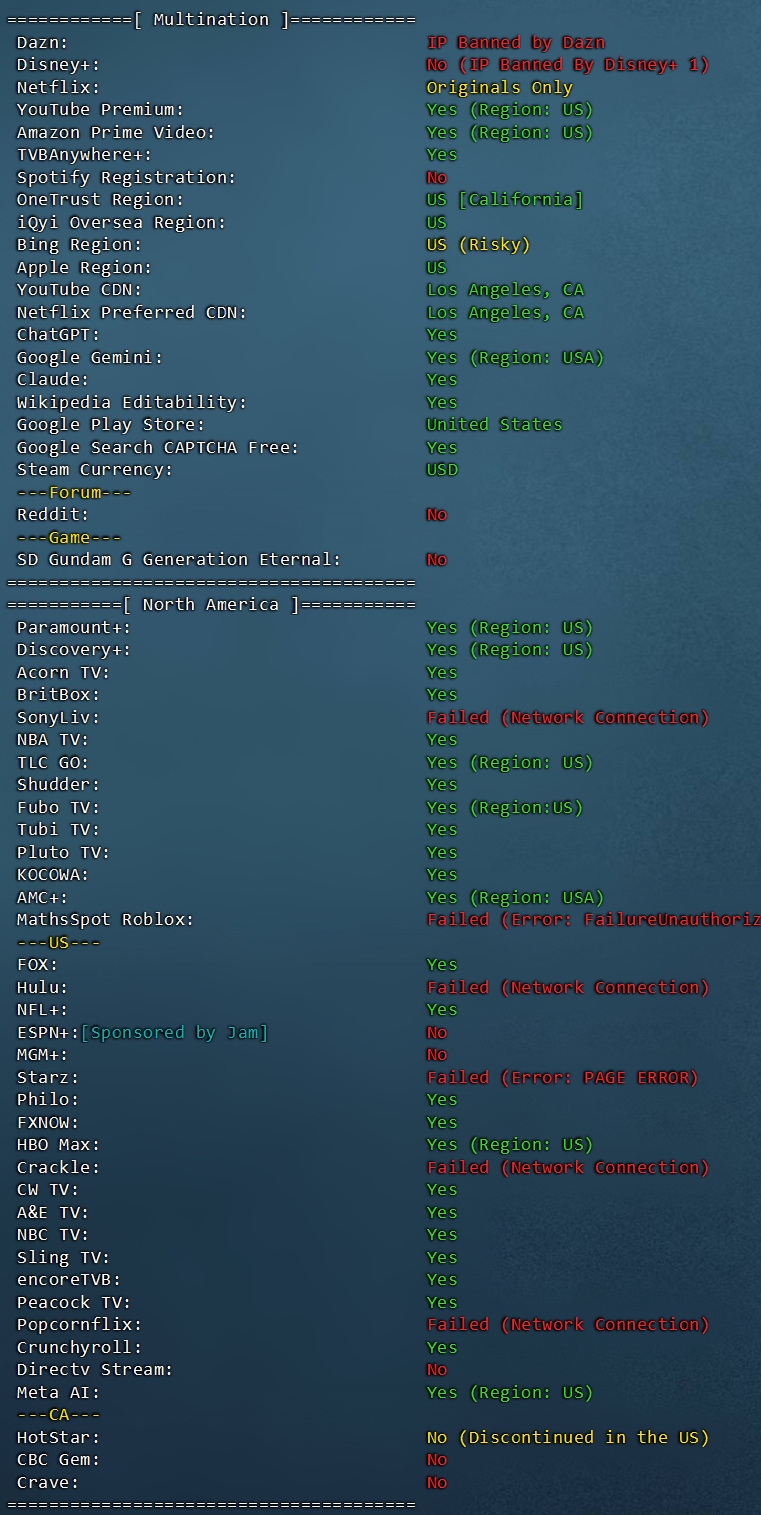This screenshot has height=1515, width=761.
Task: Click the 'US [California]' OneTrust region value
Action: 504,200
